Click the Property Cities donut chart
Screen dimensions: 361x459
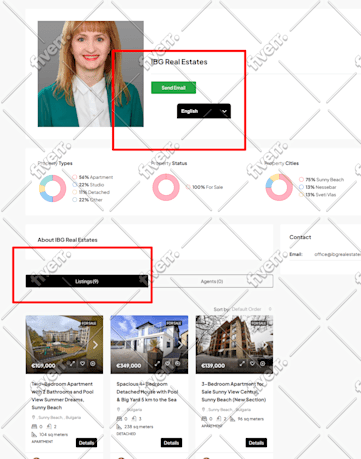(x=279, y=187)
